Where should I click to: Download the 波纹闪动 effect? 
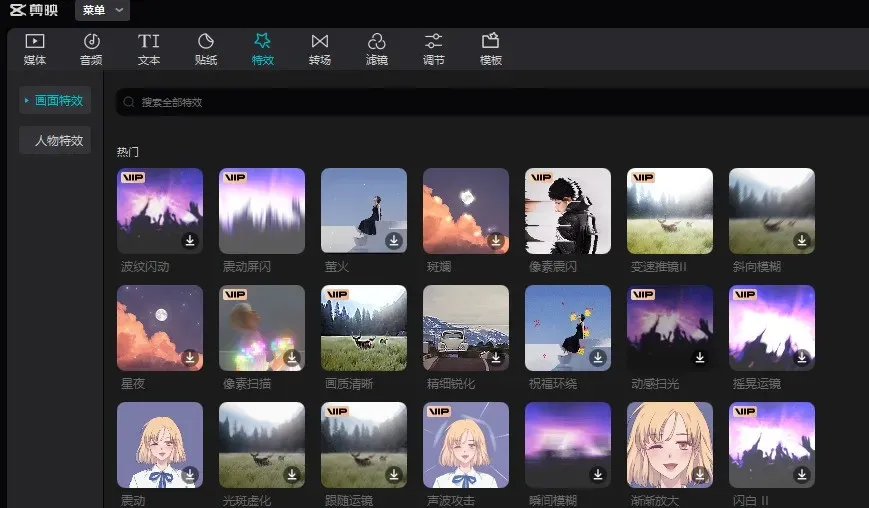190,240
